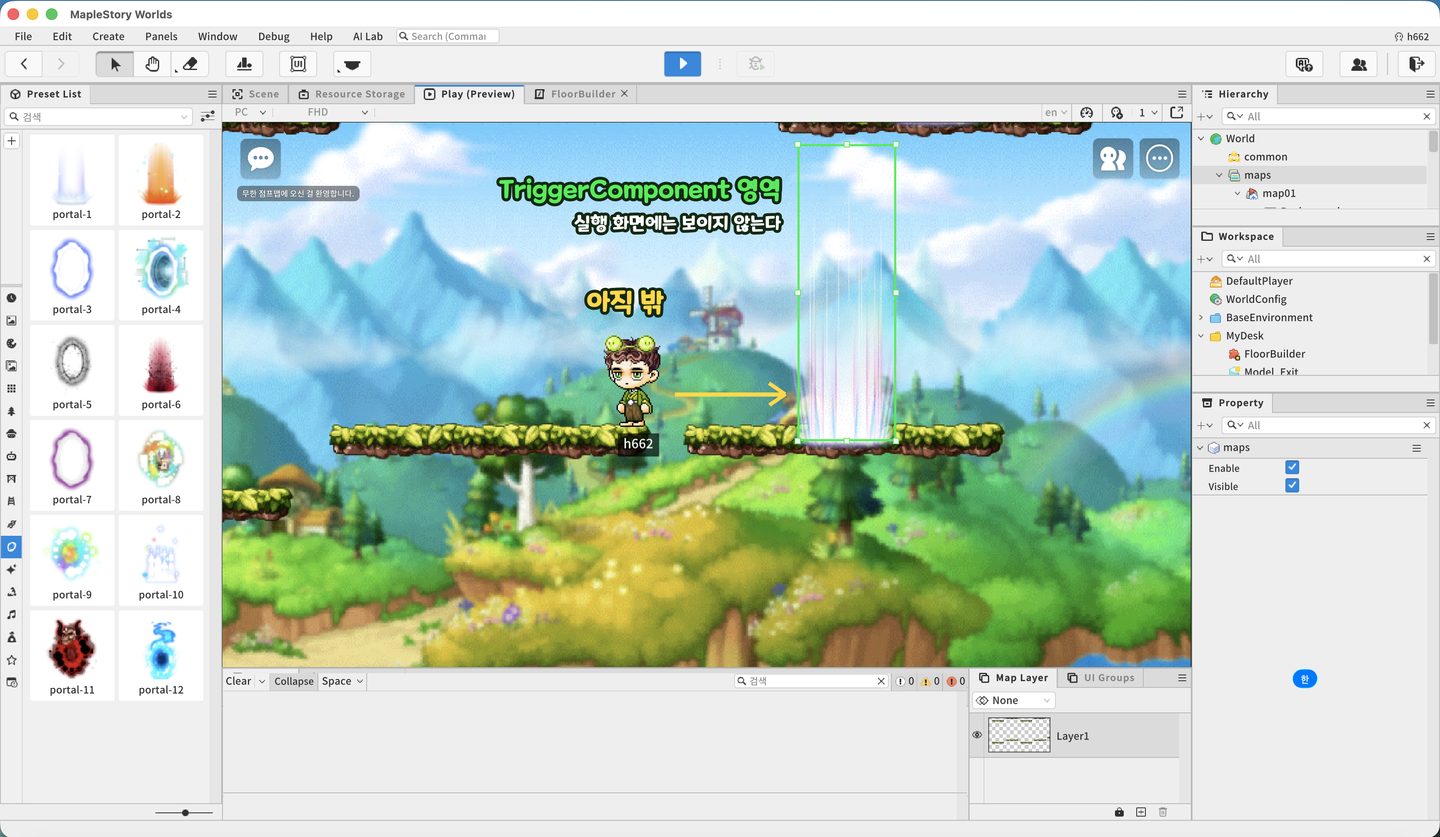Screen dimensions: 1440x837
Task: Toggle the Collapse button in console
Action: point(294,681)
